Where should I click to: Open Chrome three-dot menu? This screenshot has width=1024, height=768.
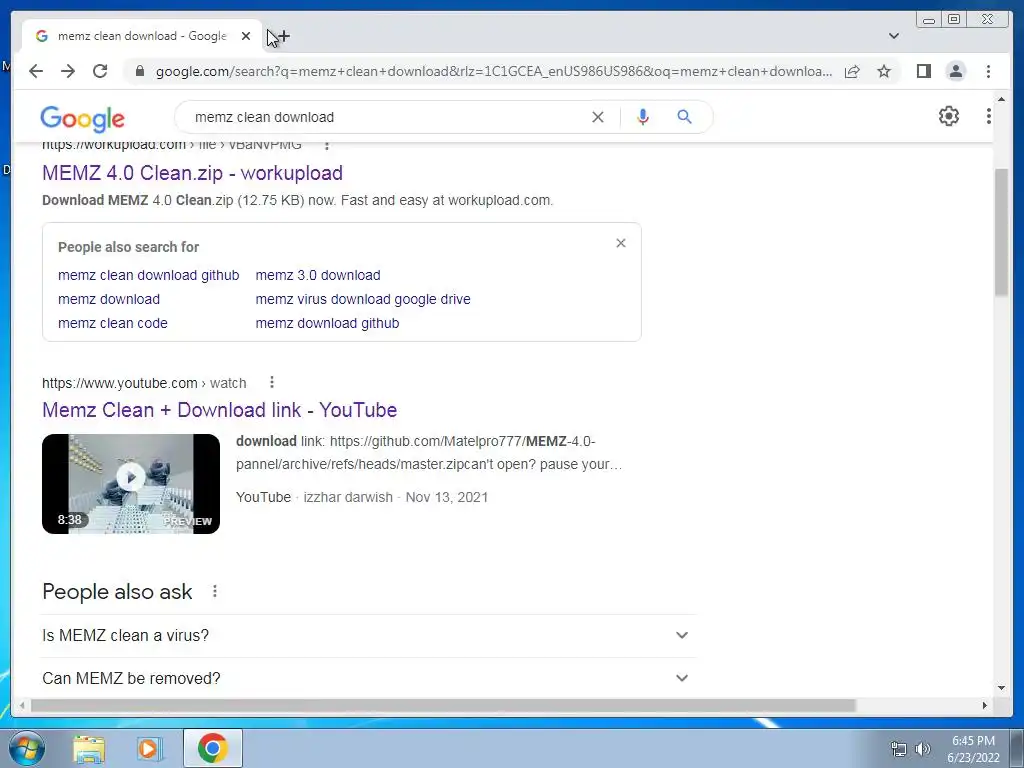tap(988, 71)
